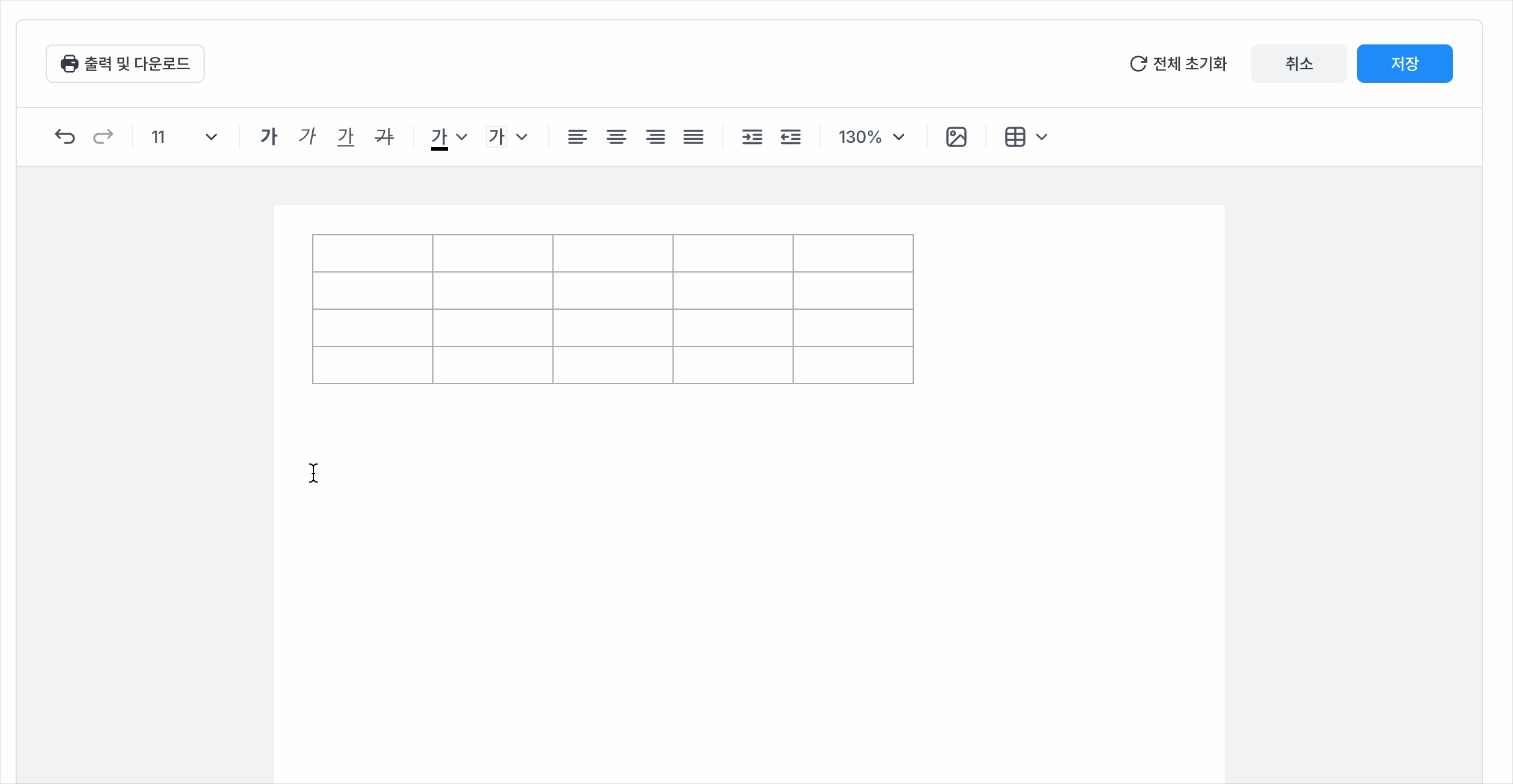The image size is (1513, 784).
Task: Justify the text alignment
Action: [x=693, y=137]
